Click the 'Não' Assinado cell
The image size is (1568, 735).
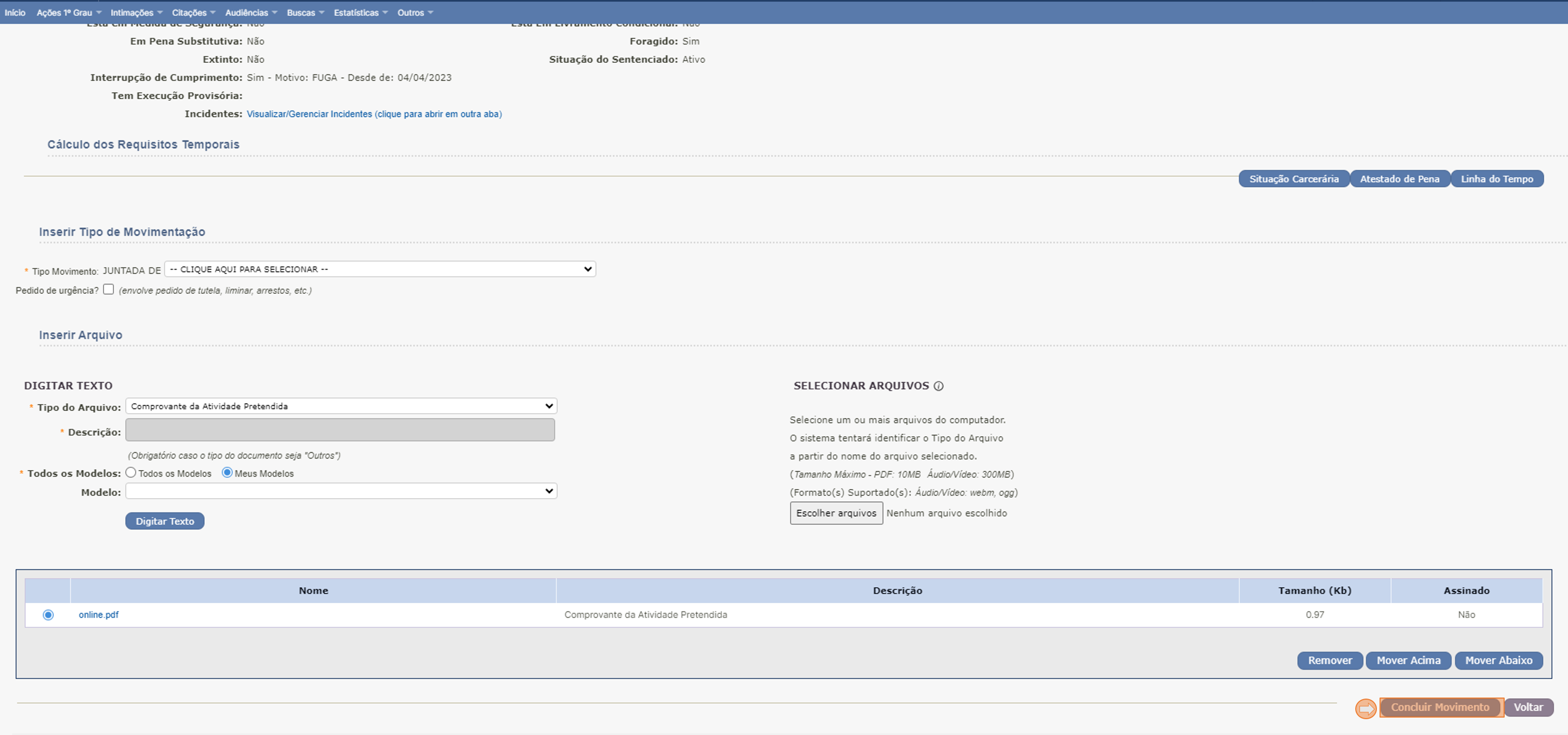(1466, 615)
